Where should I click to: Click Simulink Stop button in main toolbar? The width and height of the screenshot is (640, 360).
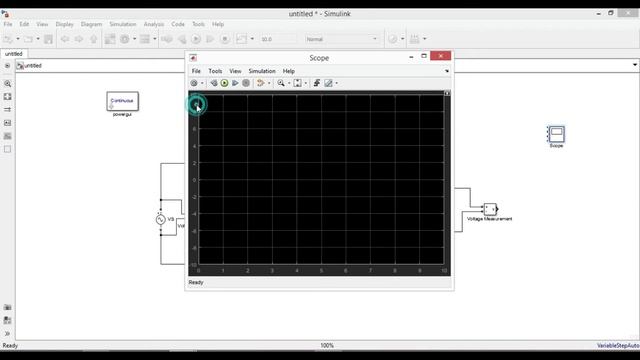tap(224, 39)
